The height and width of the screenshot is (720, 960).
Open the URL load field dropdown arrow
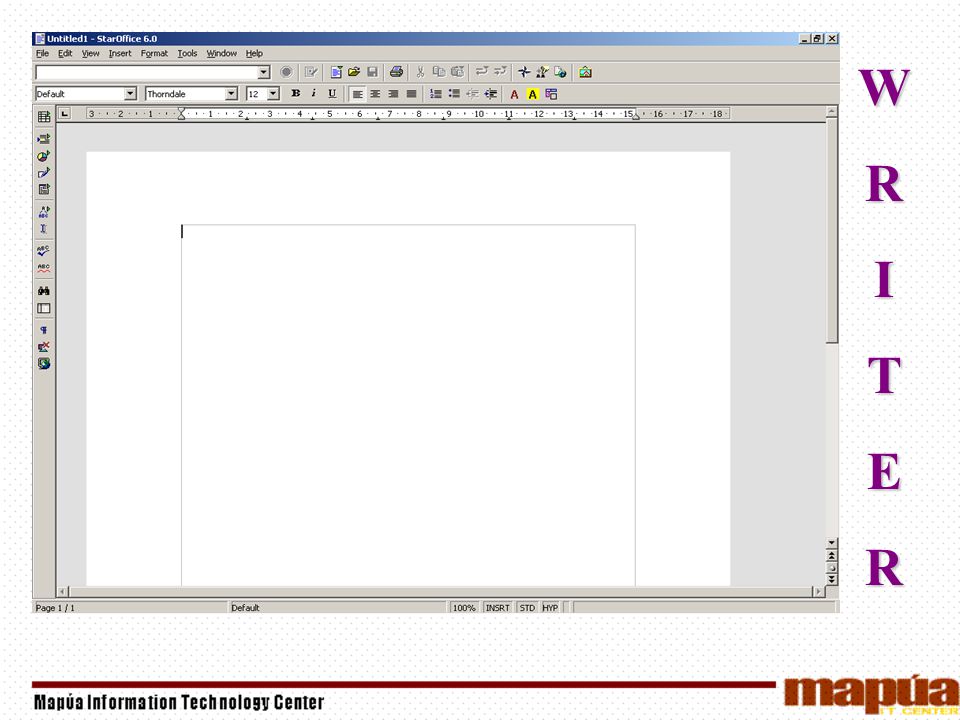click(263, 72)
